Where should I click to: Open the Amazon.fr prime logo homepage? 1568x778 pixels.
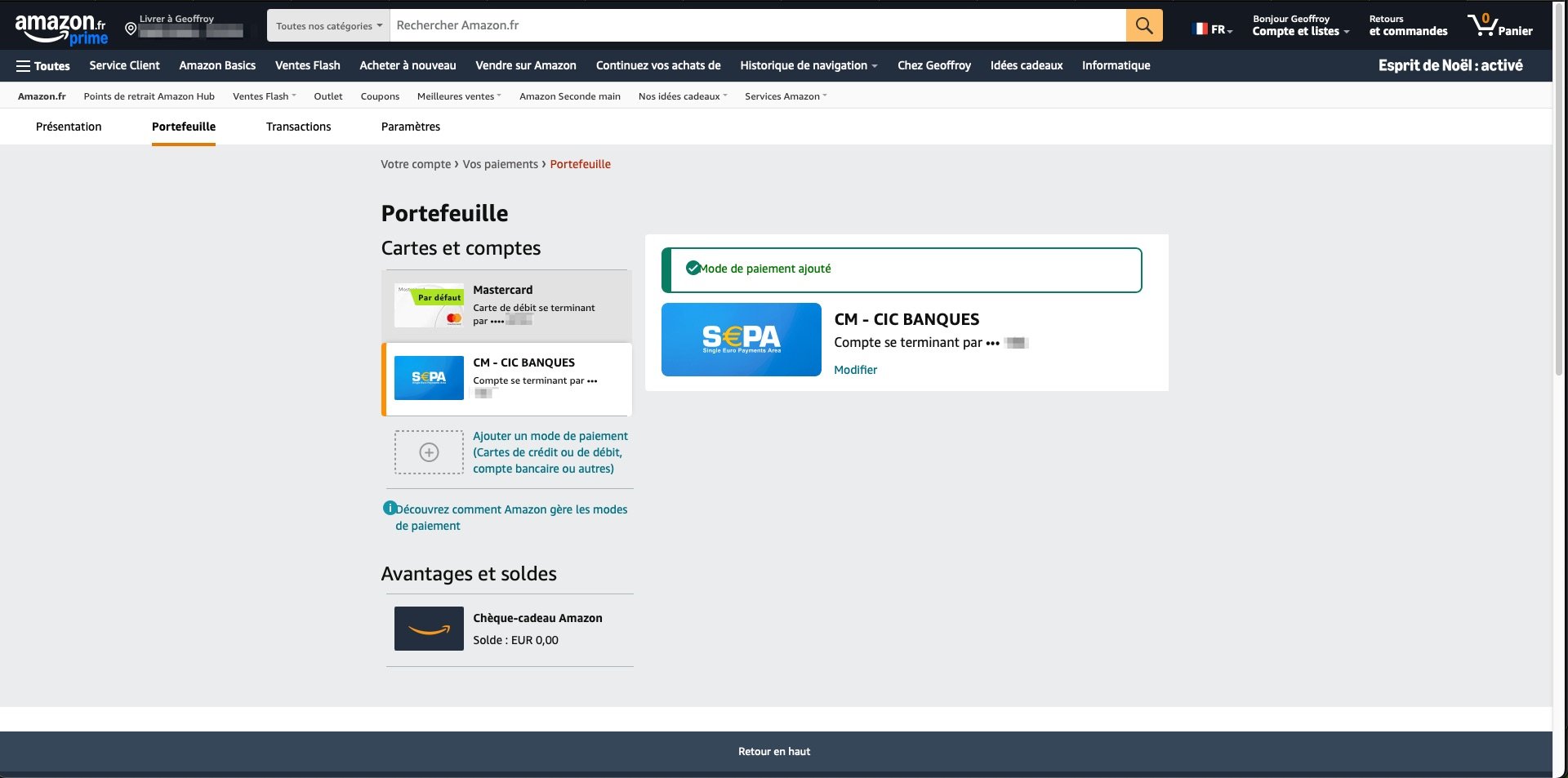click(x=61, y=29)
